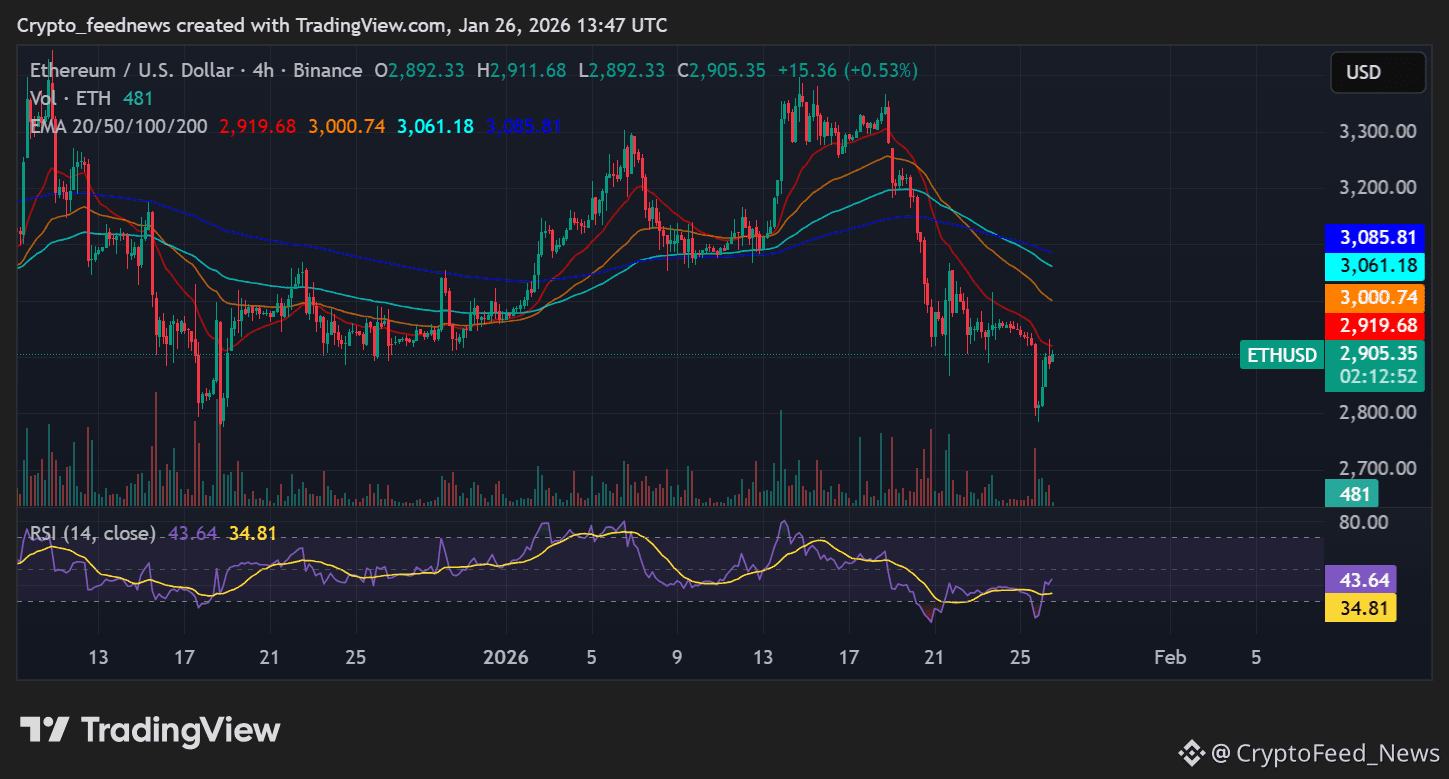Click the "RSI (14, close)" indicator label
Image resolution: width=1449 pixels, height=779 pixels.
click(92, 533)
